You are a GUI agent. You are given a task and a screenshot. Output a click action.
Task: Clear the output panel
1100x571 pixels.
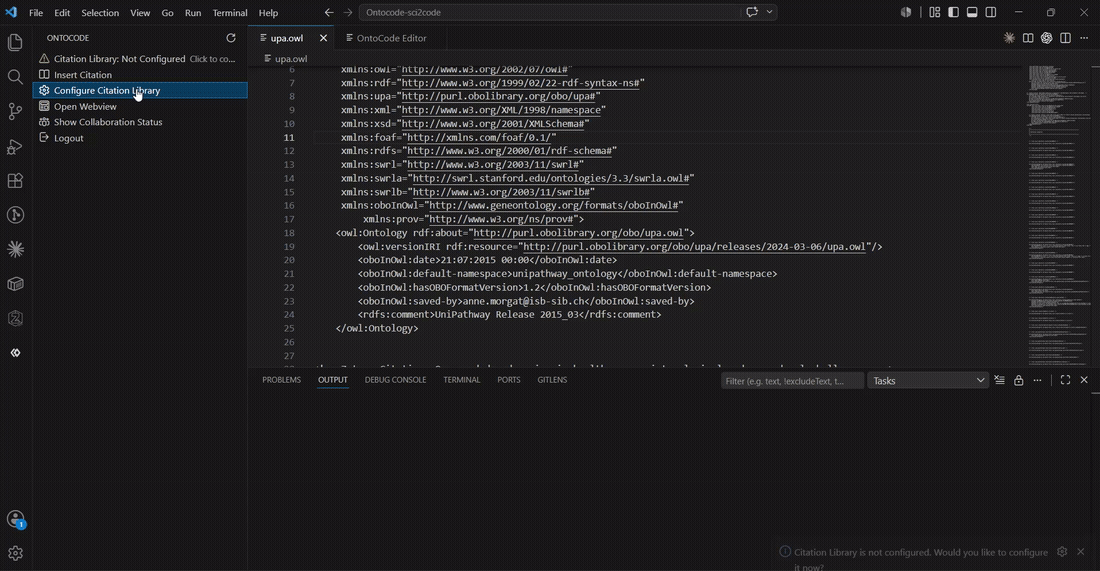coord(1000,380)
